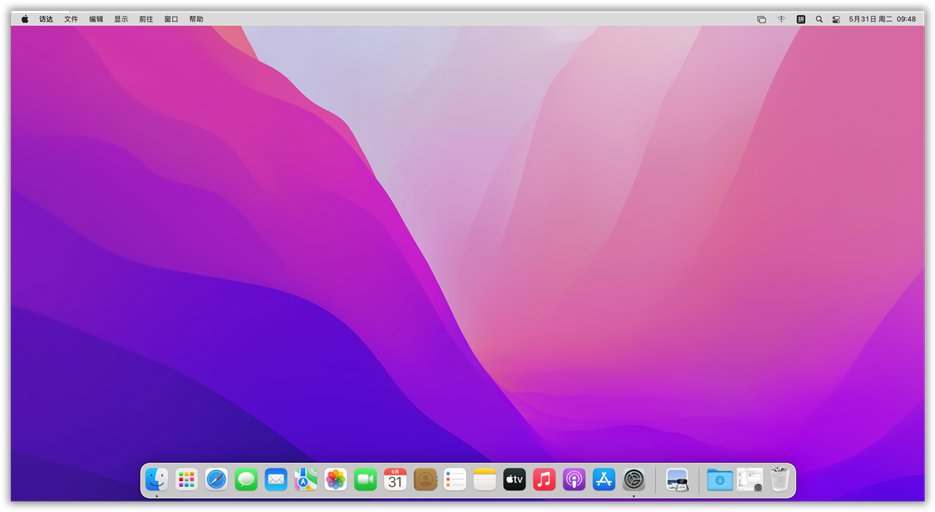Open the Photos app
The image size is (935, 512).
(335, 479)
